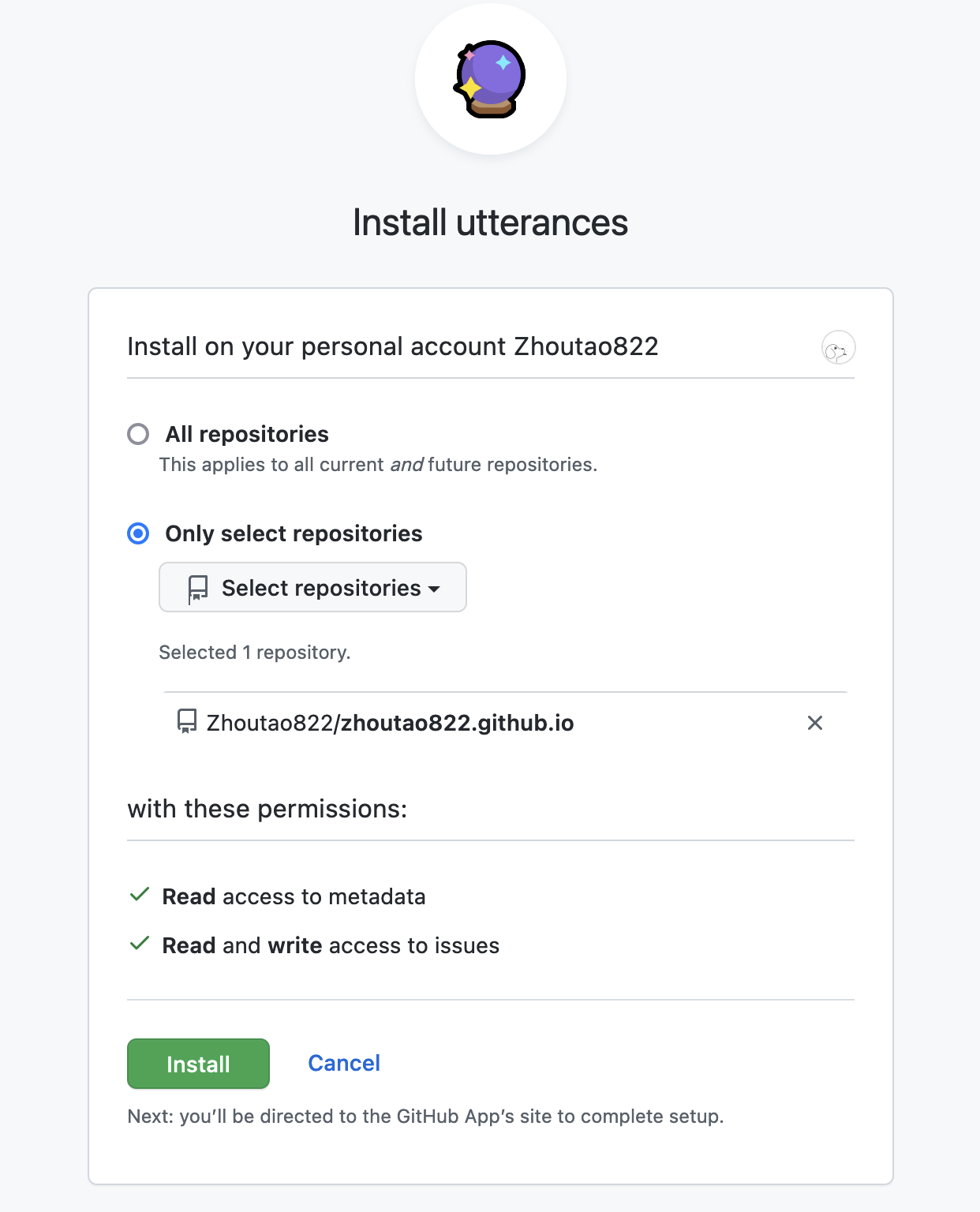This screenshot has width=980, height=1212.
Task: Remove zhoutao822.github.io with the X icon
Action: pyautogui.click(x=815, y=723)
